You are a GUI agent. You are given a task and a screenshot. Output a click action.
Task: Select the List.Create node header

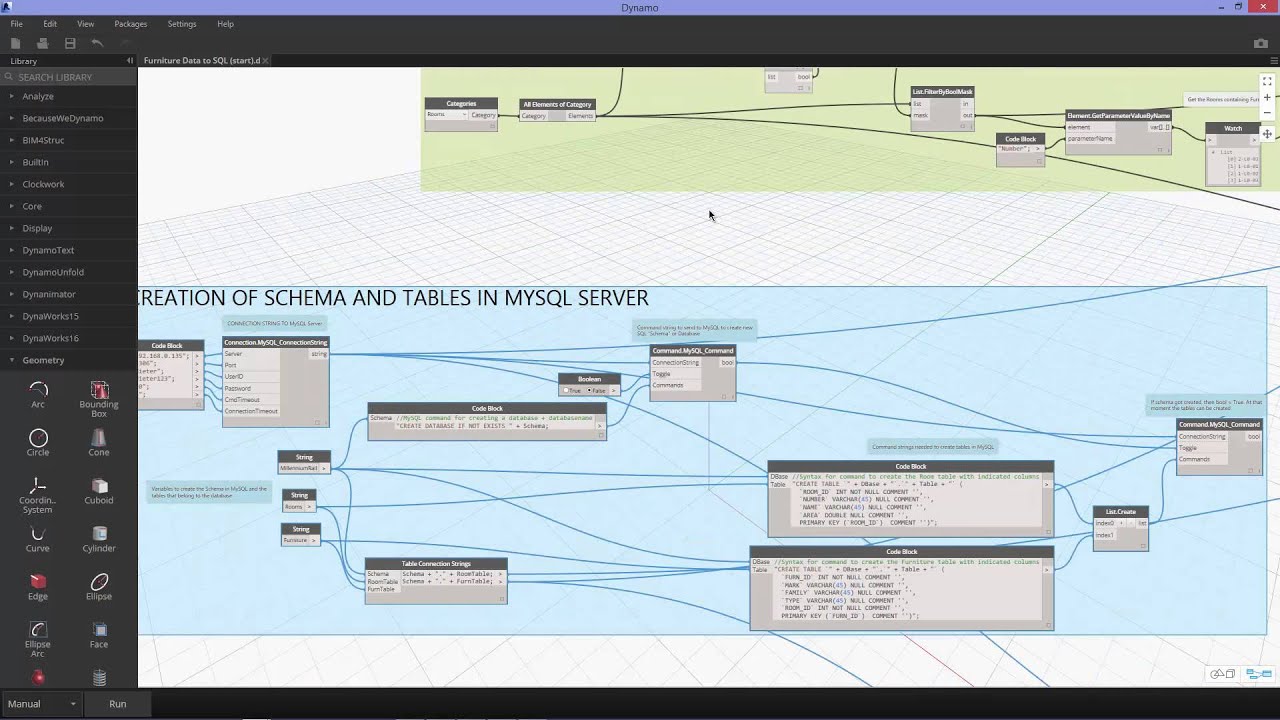click(1121, 512)
